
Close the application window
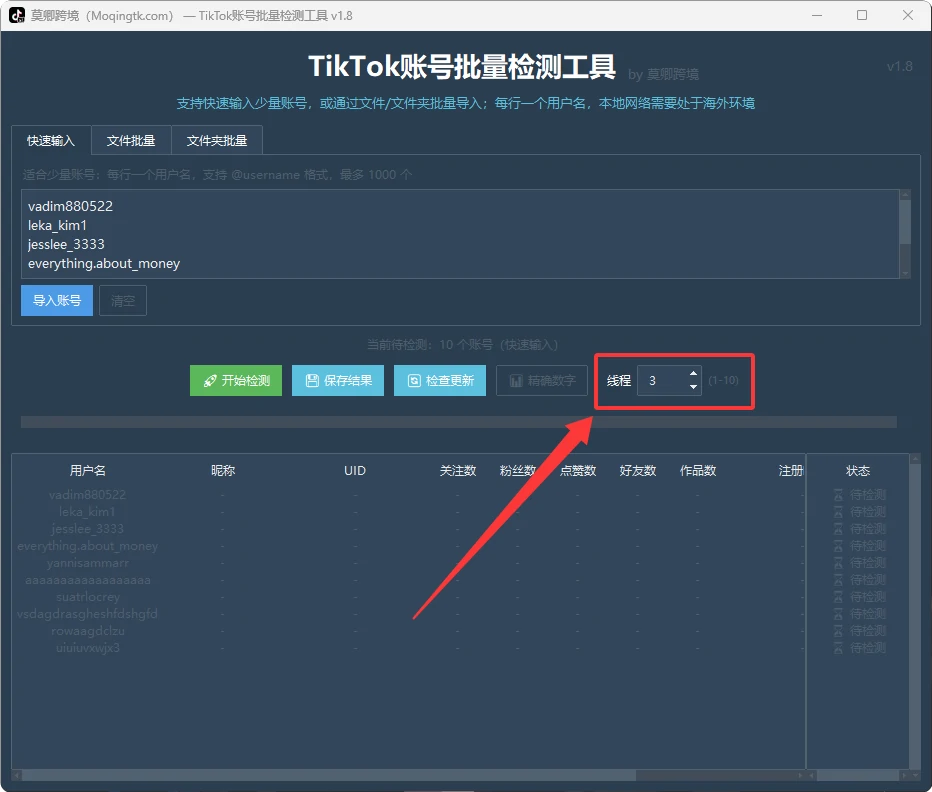pos(908,15)
